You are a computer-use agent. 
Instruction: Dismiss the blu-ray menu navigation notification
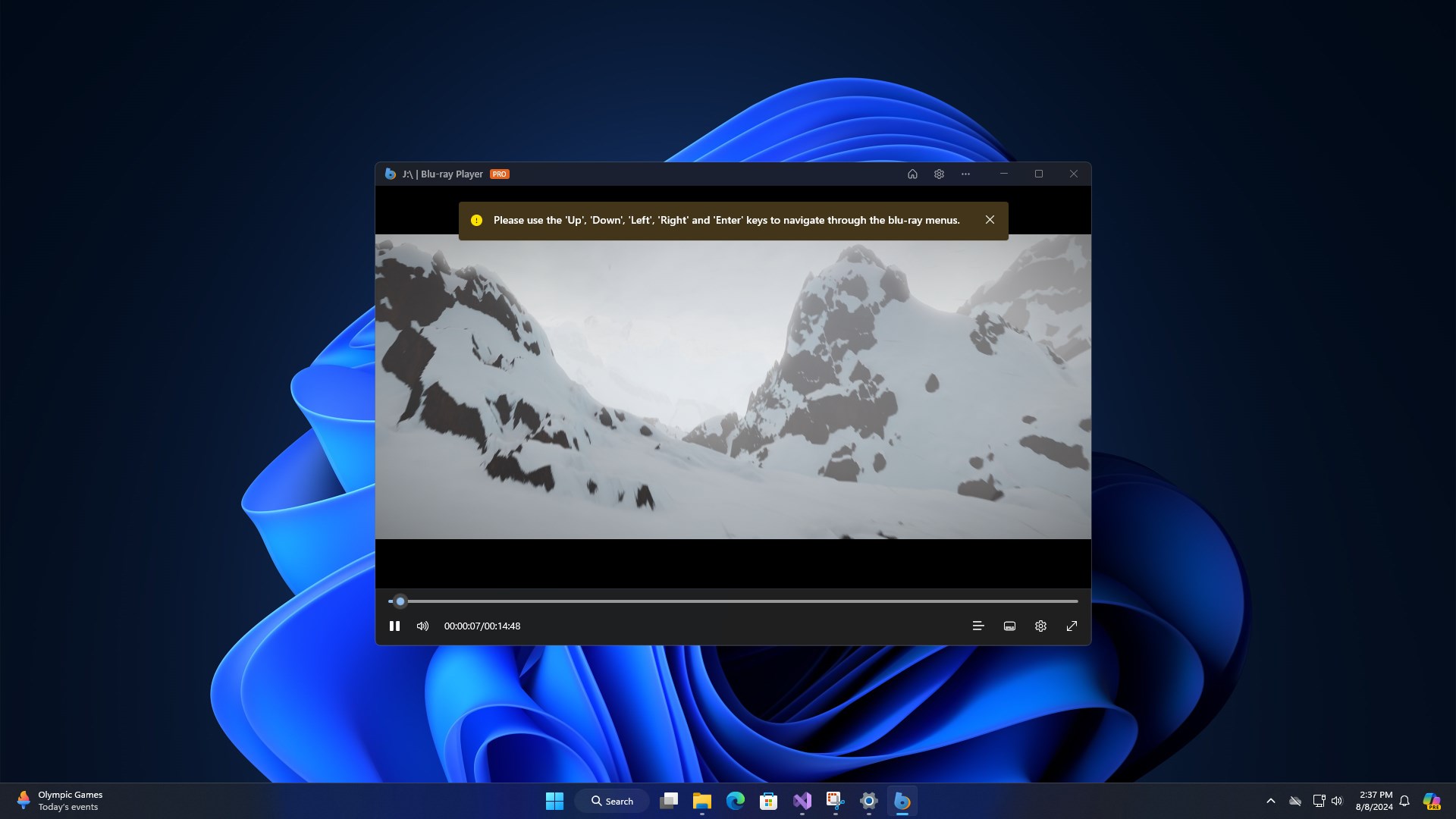990,220
